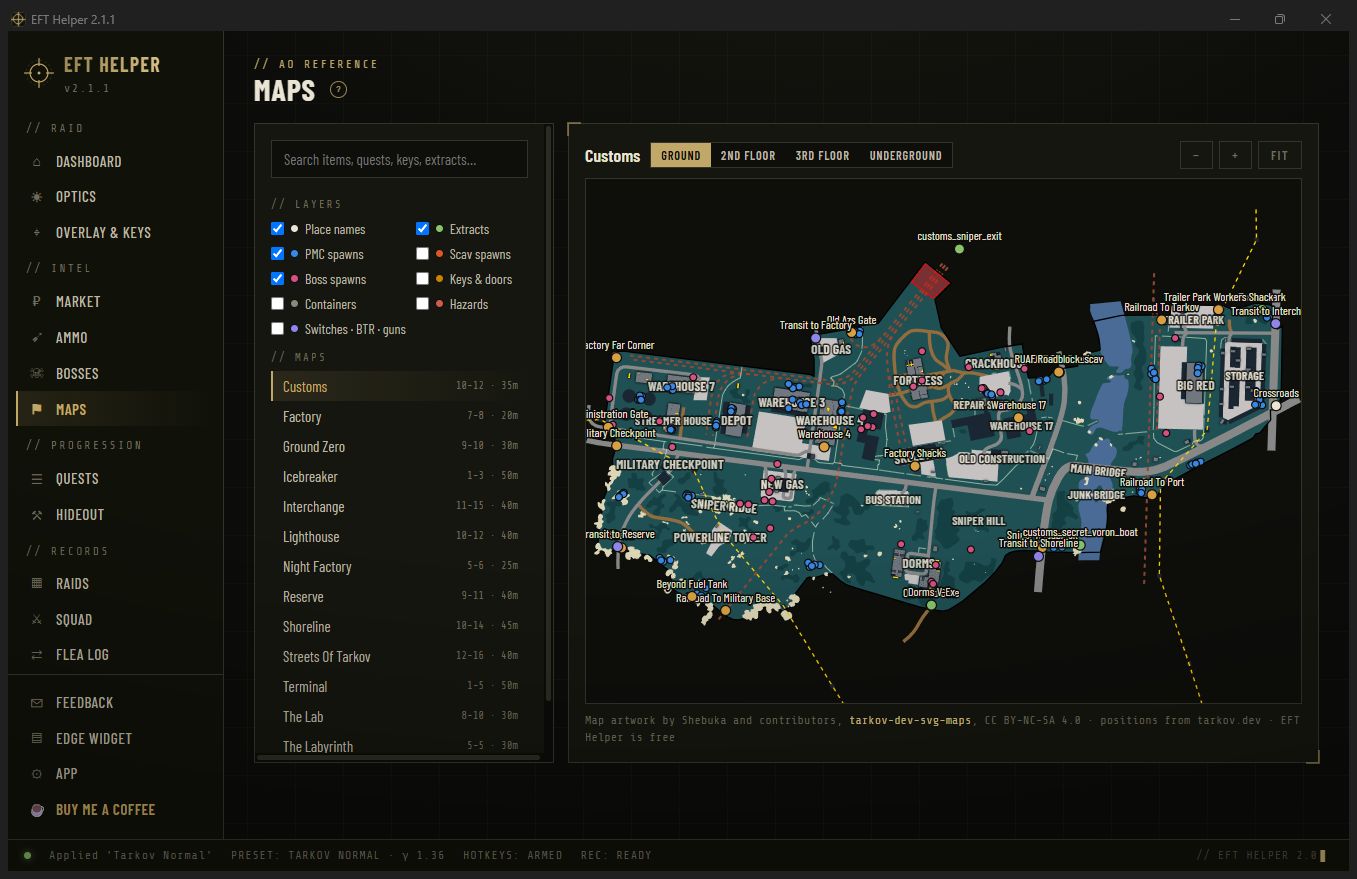Click the EFT Helper crosshair logo
1357x879 pixels.
click(39, 73)
